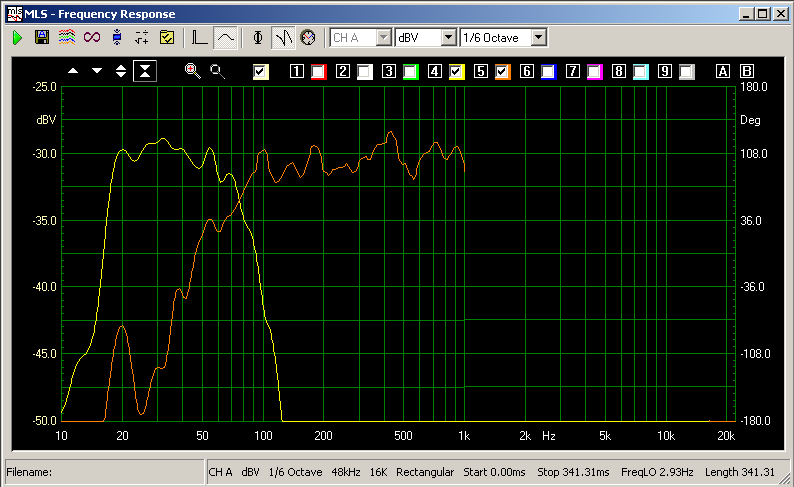This screenshot has height=487, width=794.
Task: Select the frequency response curve icon
Action: point(226,38)
